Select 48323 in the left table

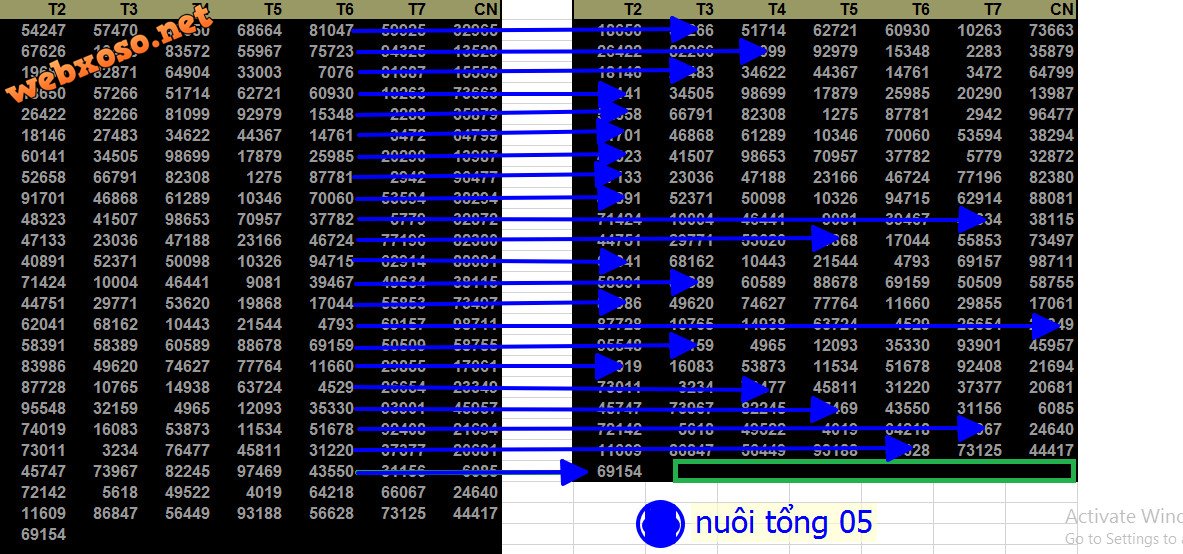44,220
